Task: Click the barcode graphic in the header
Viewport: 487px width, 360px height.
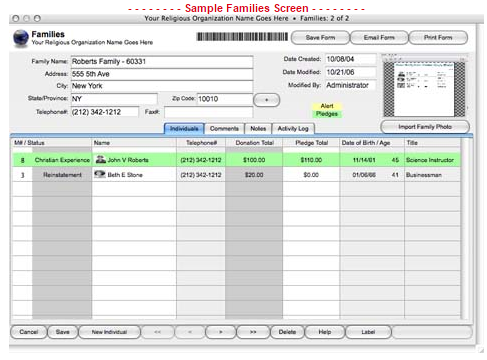Action: coord(242,37)
